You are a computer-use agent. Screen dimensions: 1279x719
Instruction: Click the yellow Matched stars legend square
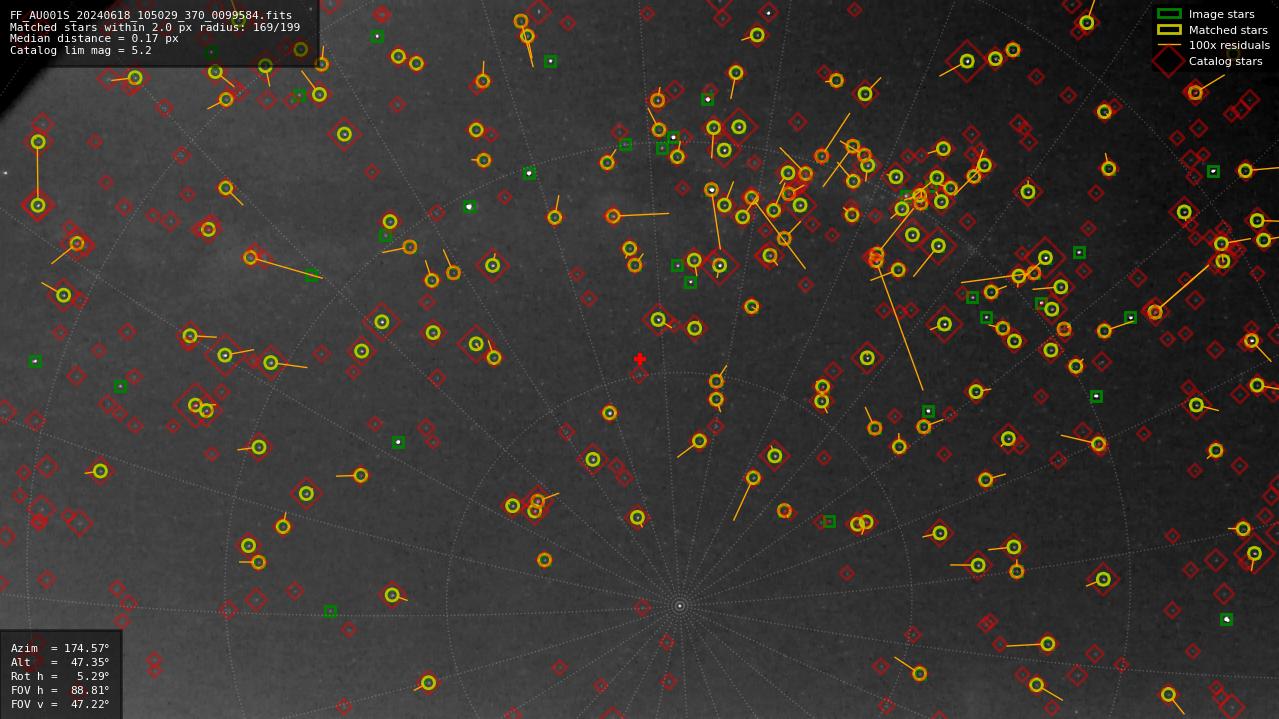pyautogui.click(x=1169, y=30)
